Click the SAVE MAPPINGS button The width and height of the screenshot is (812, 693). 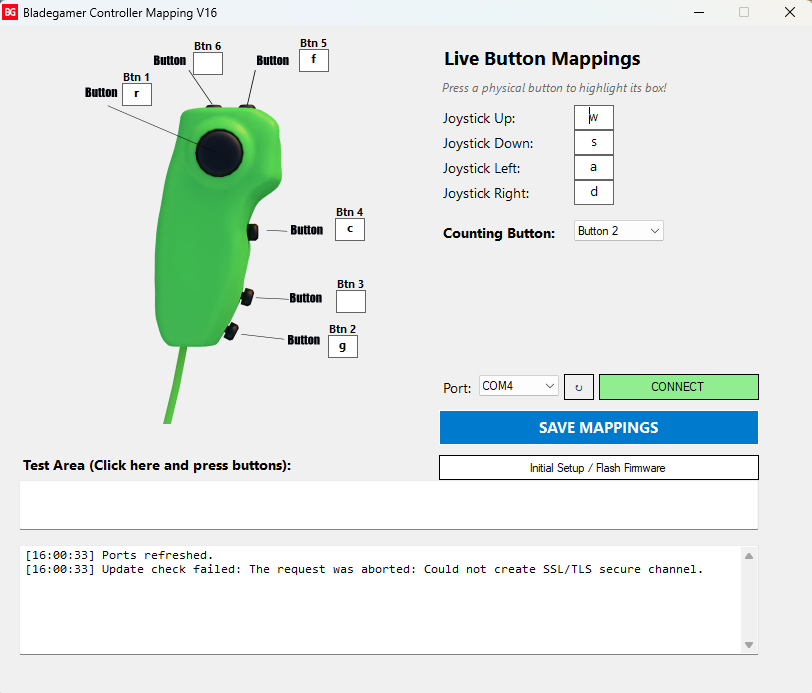point(599,428)
